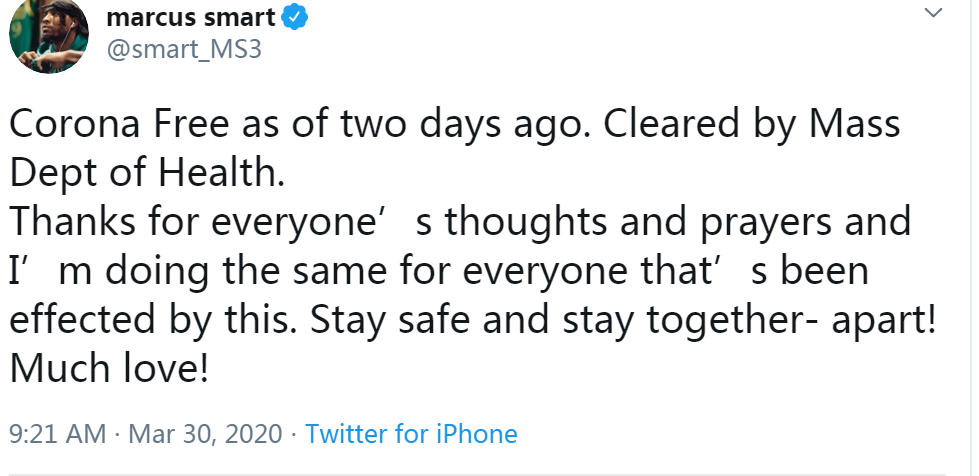Click the 9:21 AM timestamp

57,434
